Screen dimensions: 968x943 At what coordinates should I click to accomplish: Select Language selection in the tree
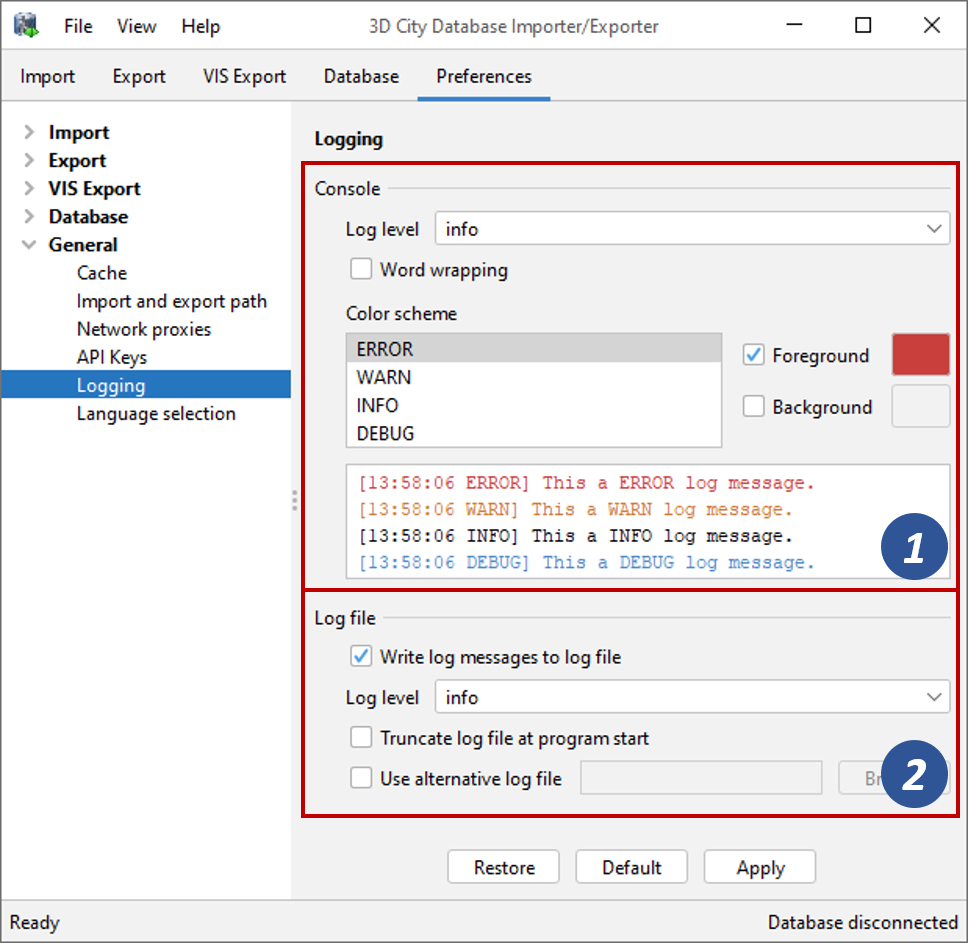coord(156,413)
